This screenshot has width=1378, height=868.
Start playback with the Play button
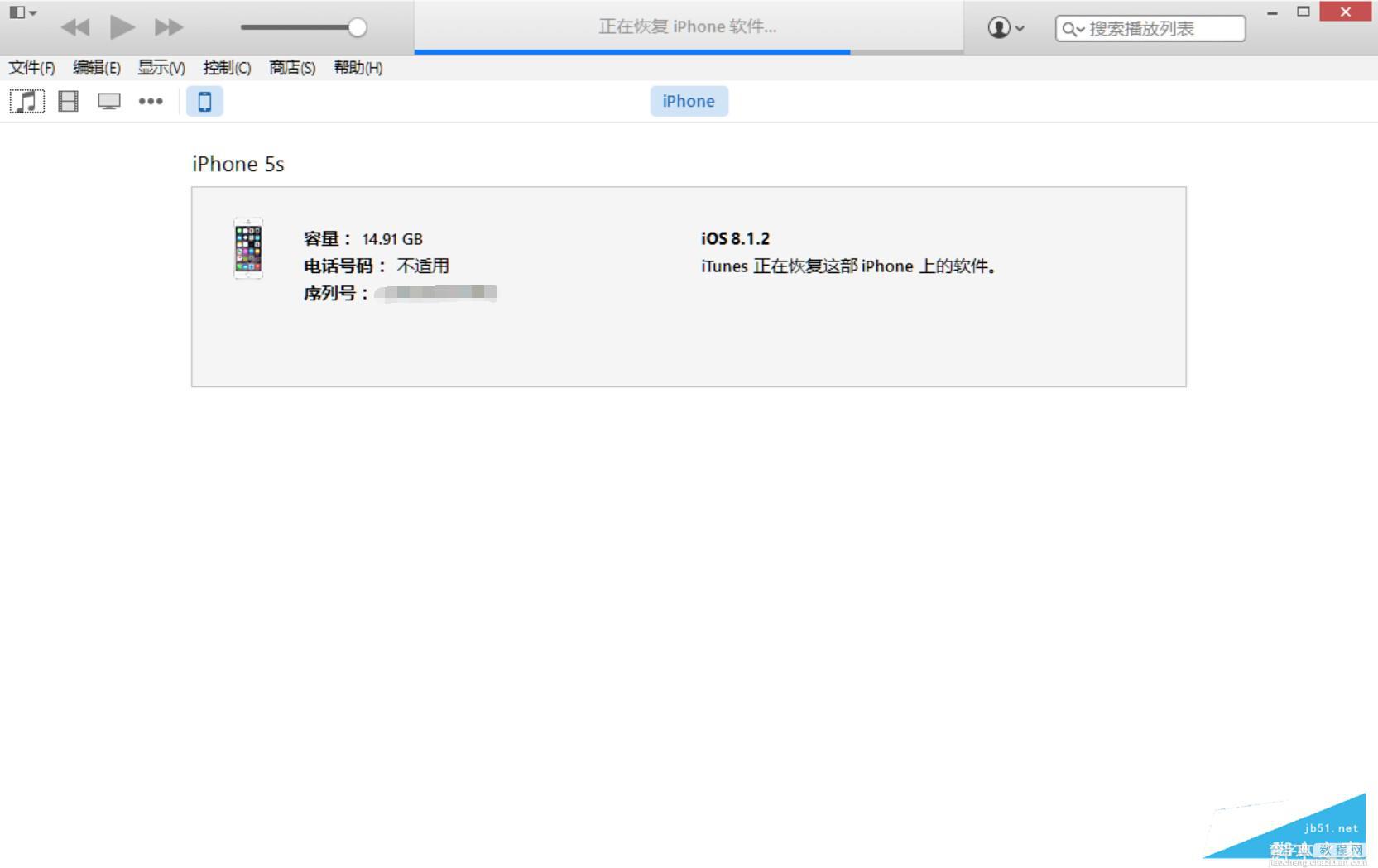(122, 27)
